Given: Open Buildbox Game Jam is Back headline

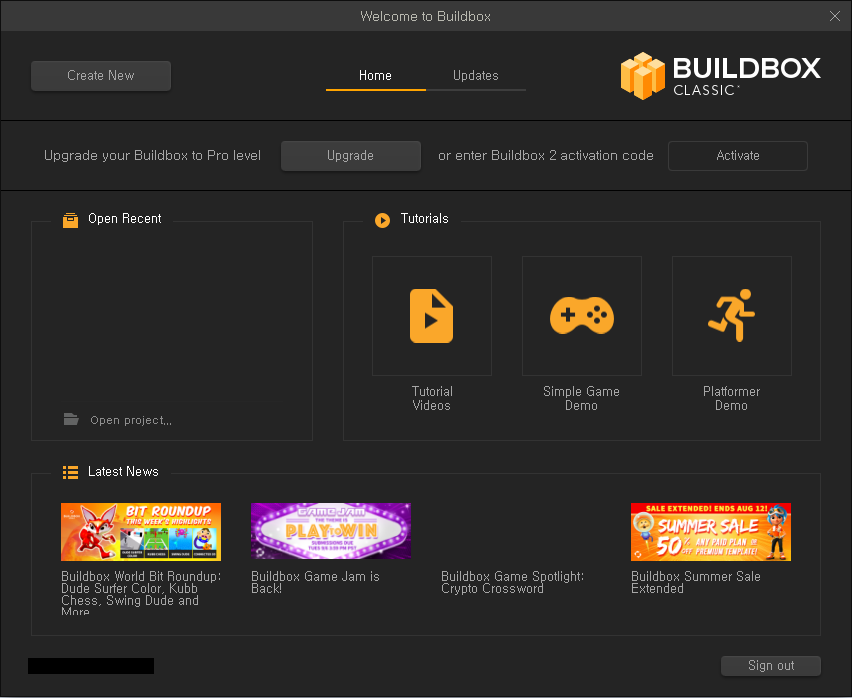Looking at the screenshot, I should coord(315,582).
